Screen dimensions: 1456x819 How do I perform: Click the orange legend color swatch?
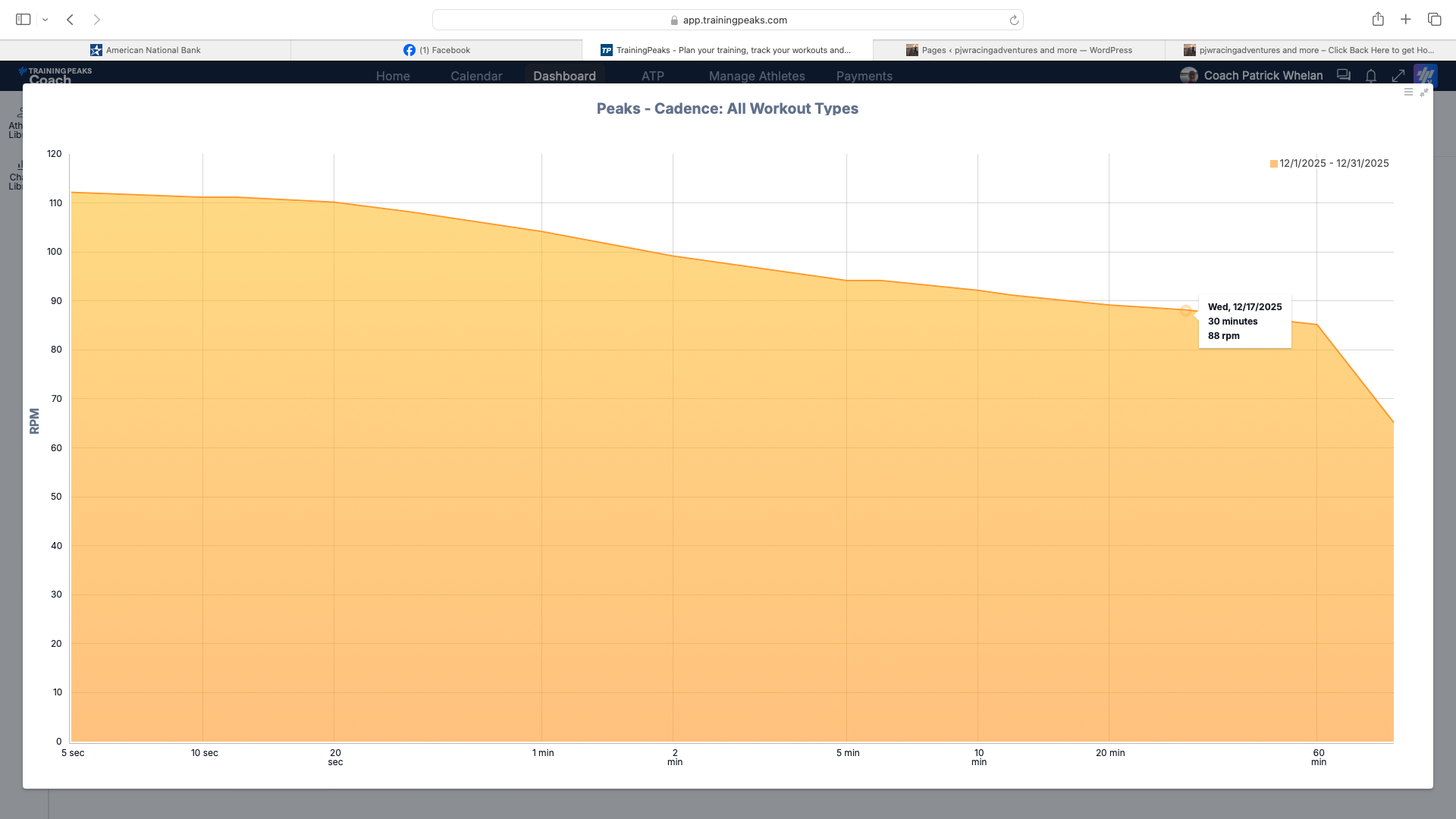(x=1274, y=164)
